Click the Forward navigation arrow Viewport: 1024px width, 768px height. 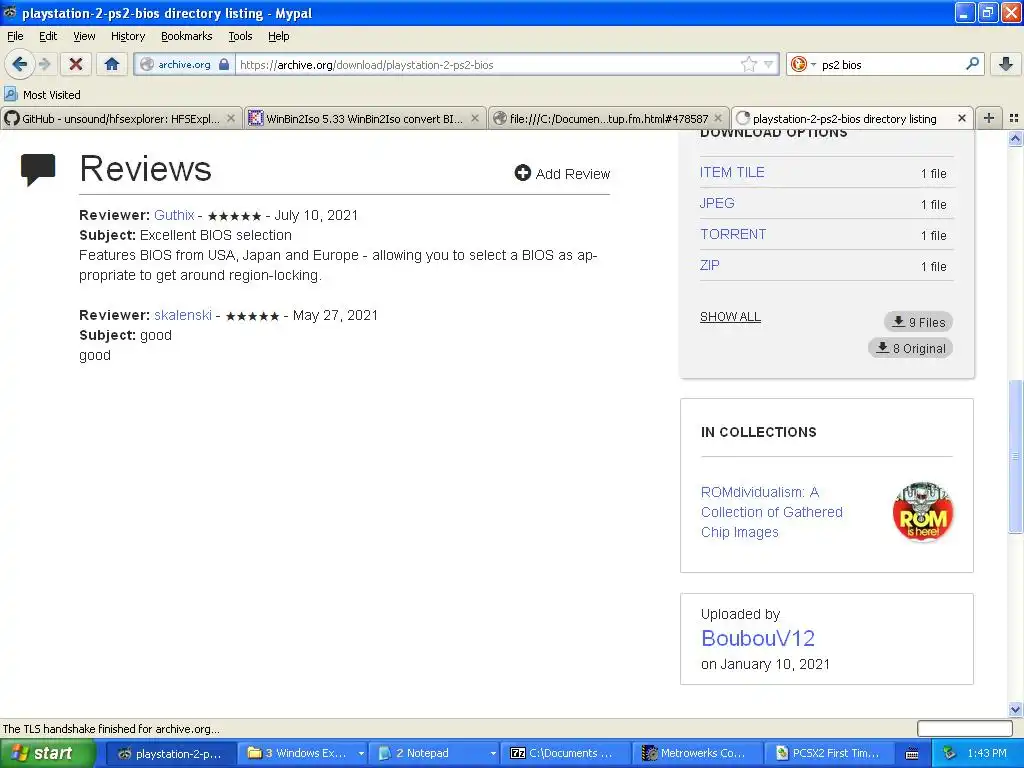click(x=44, y=64)
